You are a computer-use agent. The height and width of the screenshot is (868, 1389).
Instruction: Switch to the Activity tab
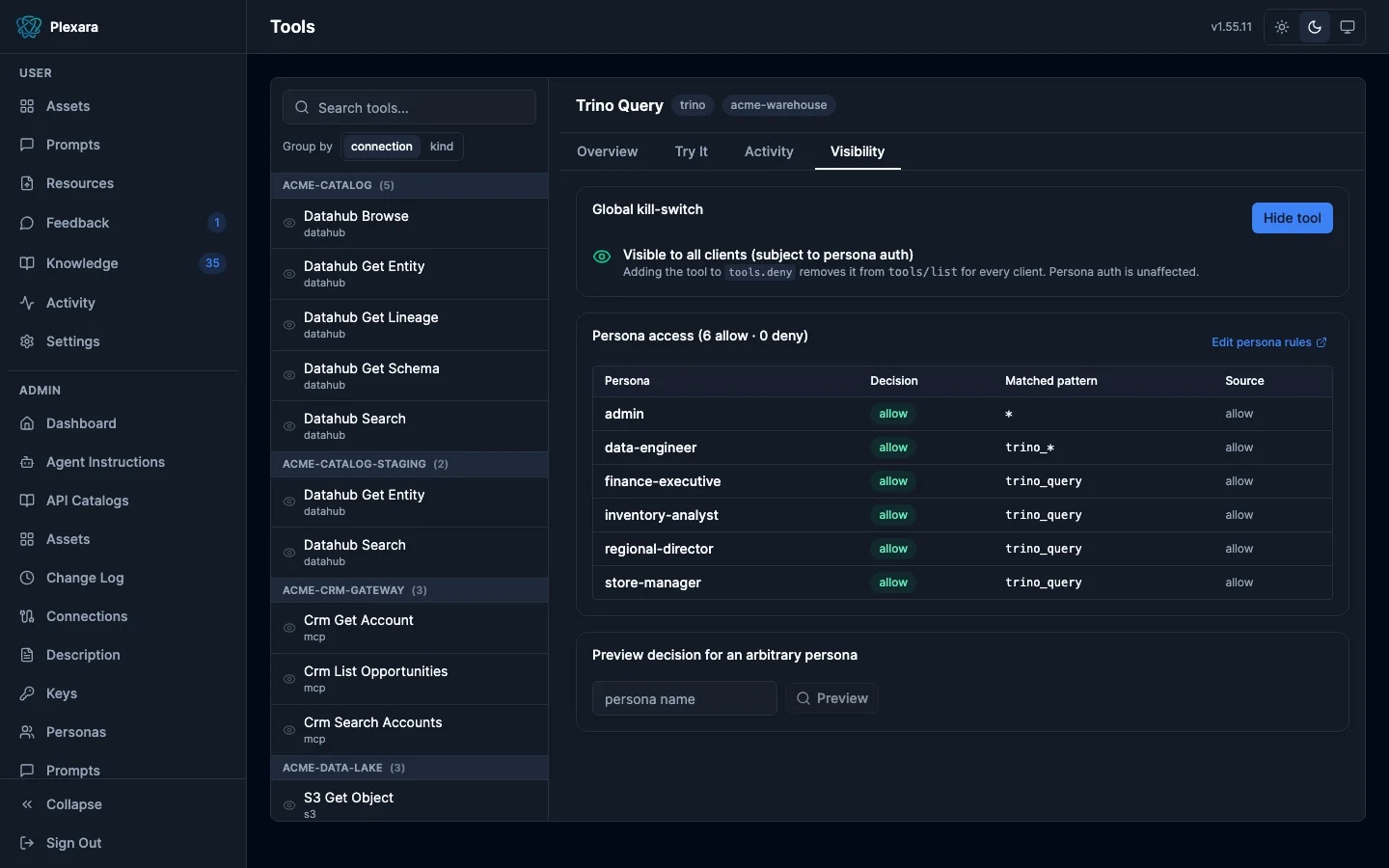point(769,151)
